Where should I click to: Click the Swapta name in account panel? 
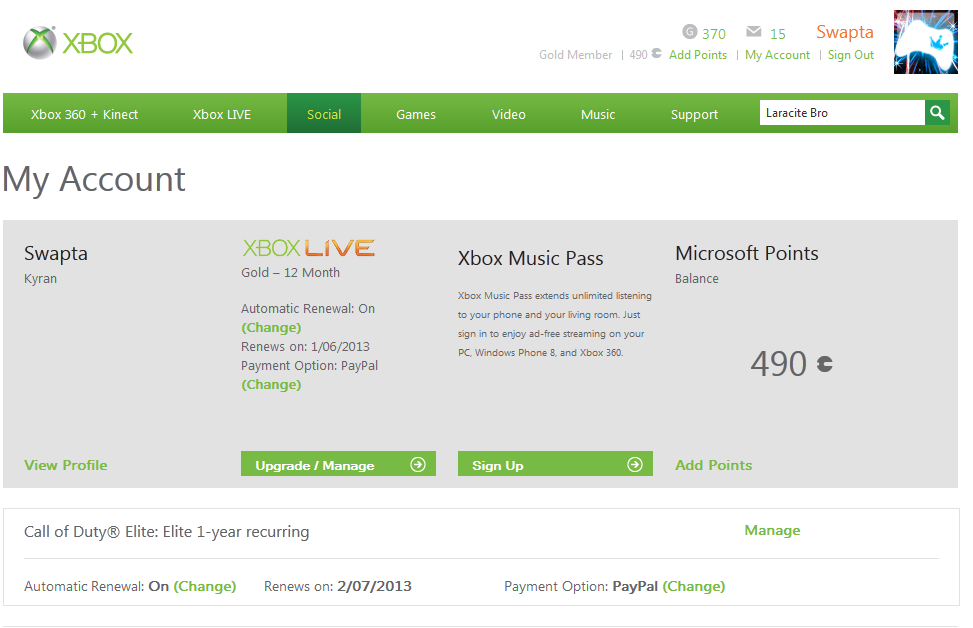(x=56, y=254)
